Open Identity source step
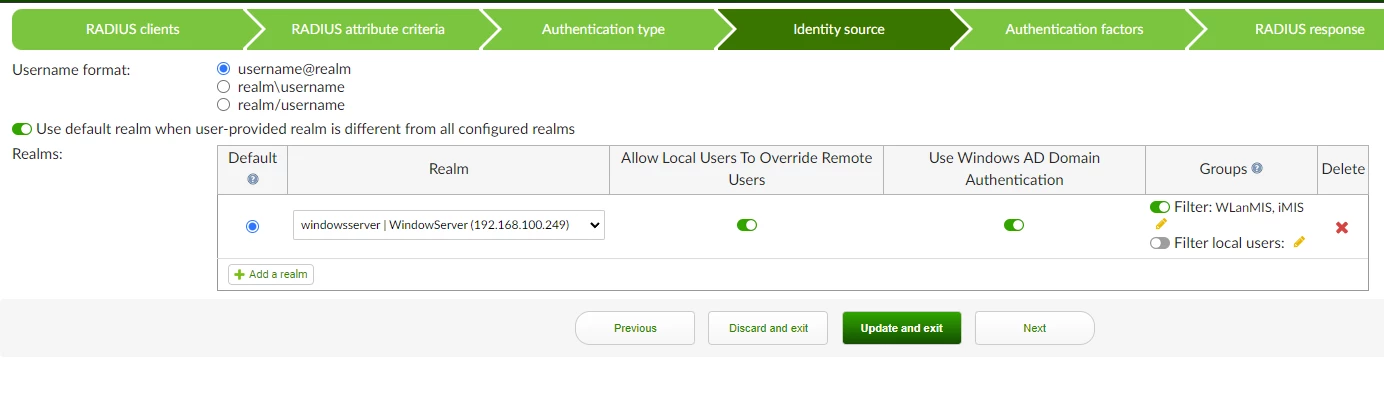1384x411 pixels. (x=838, y=29)
